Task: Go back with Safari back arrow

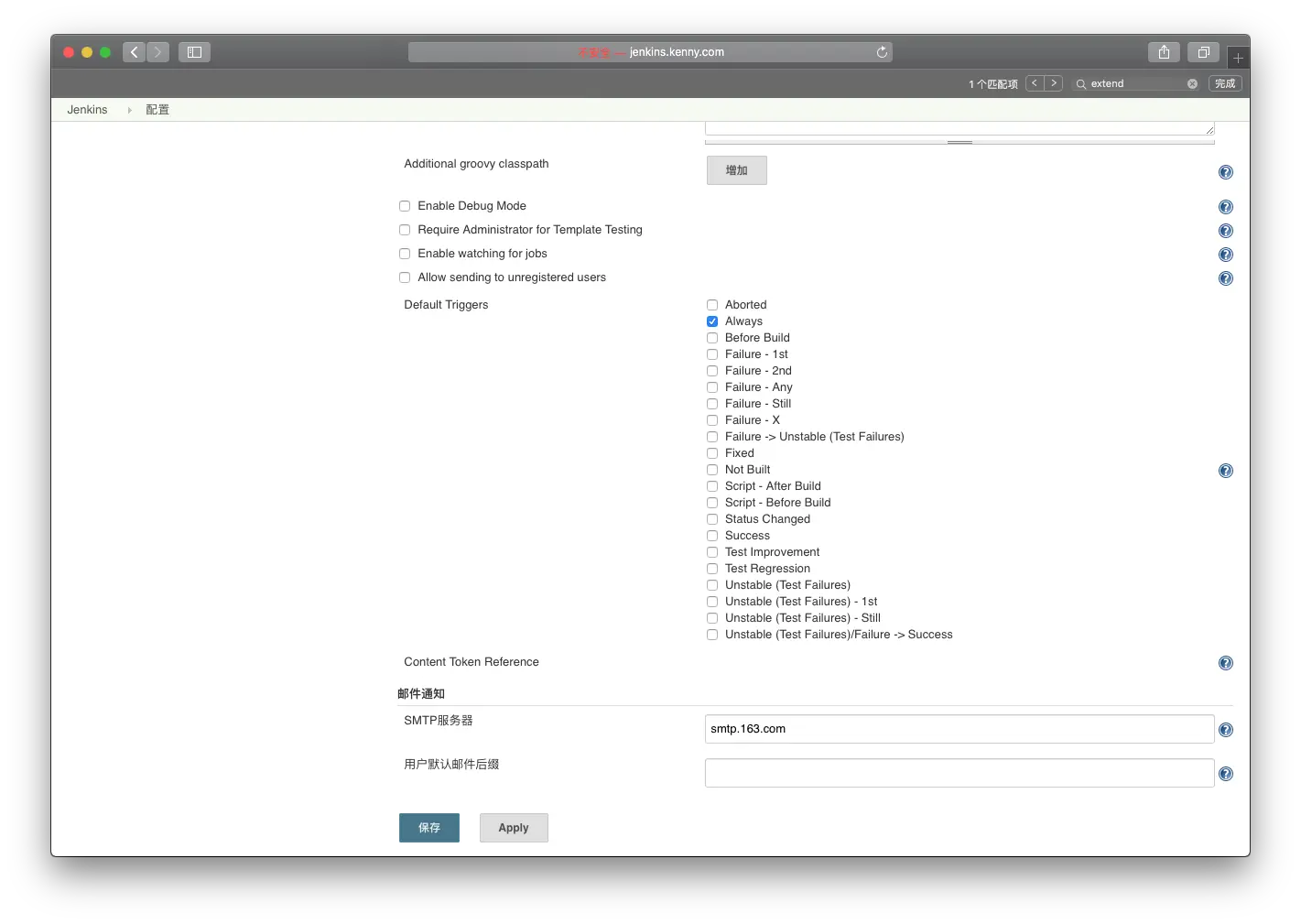Action: click(x=135, y=52)
